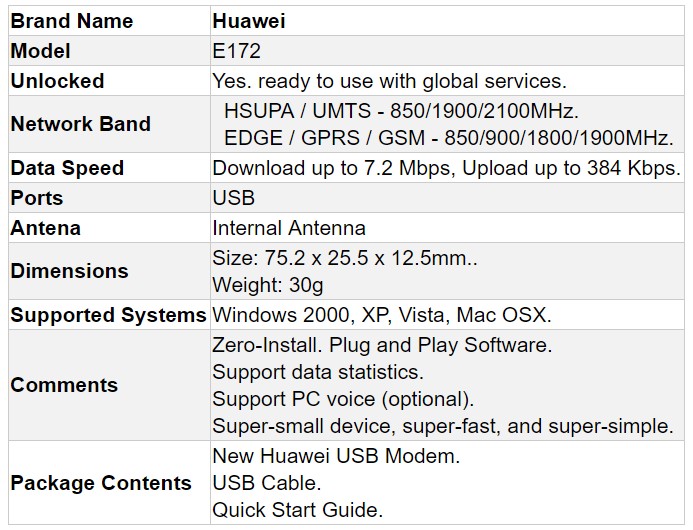Screen dimensions: 693x530
Task: Click the Network Band label
Action: pos(80,124)
